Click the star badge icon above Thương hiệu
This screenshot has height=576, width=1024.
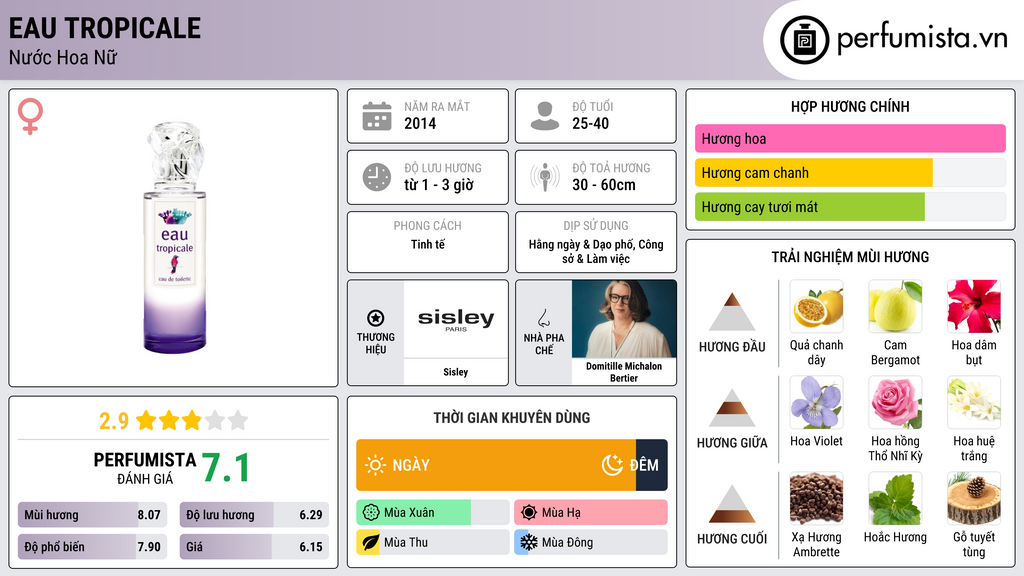coord(376,318)
